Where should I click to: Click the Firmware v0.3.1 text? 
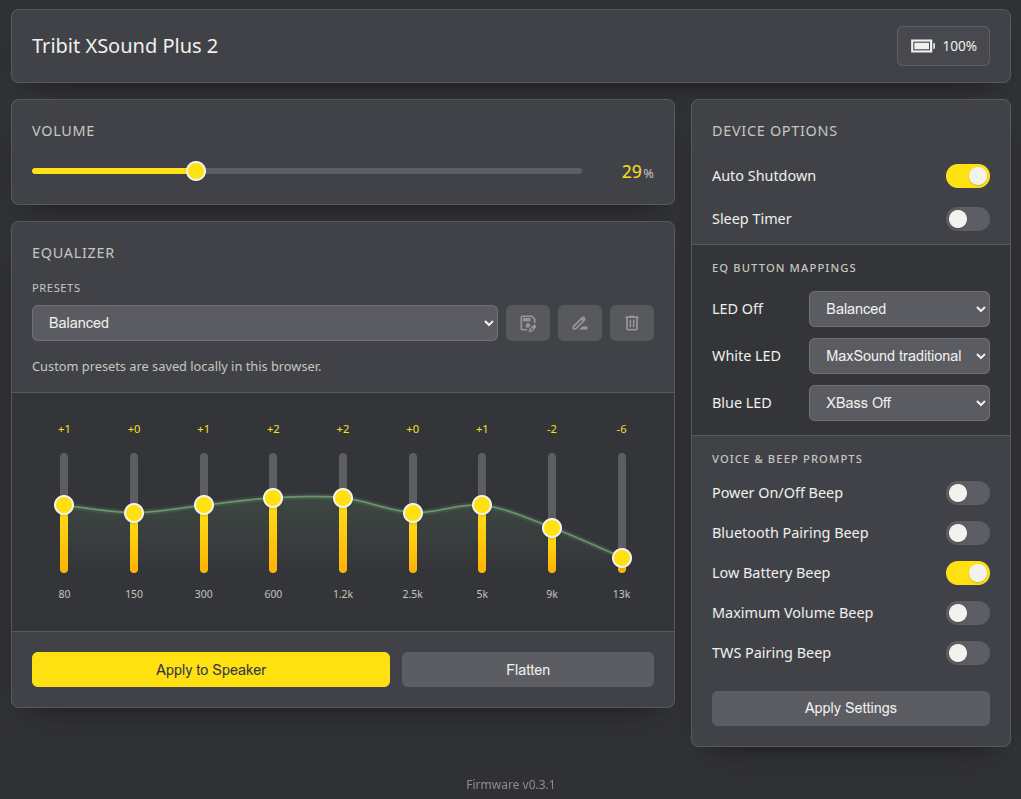point(510,785)
